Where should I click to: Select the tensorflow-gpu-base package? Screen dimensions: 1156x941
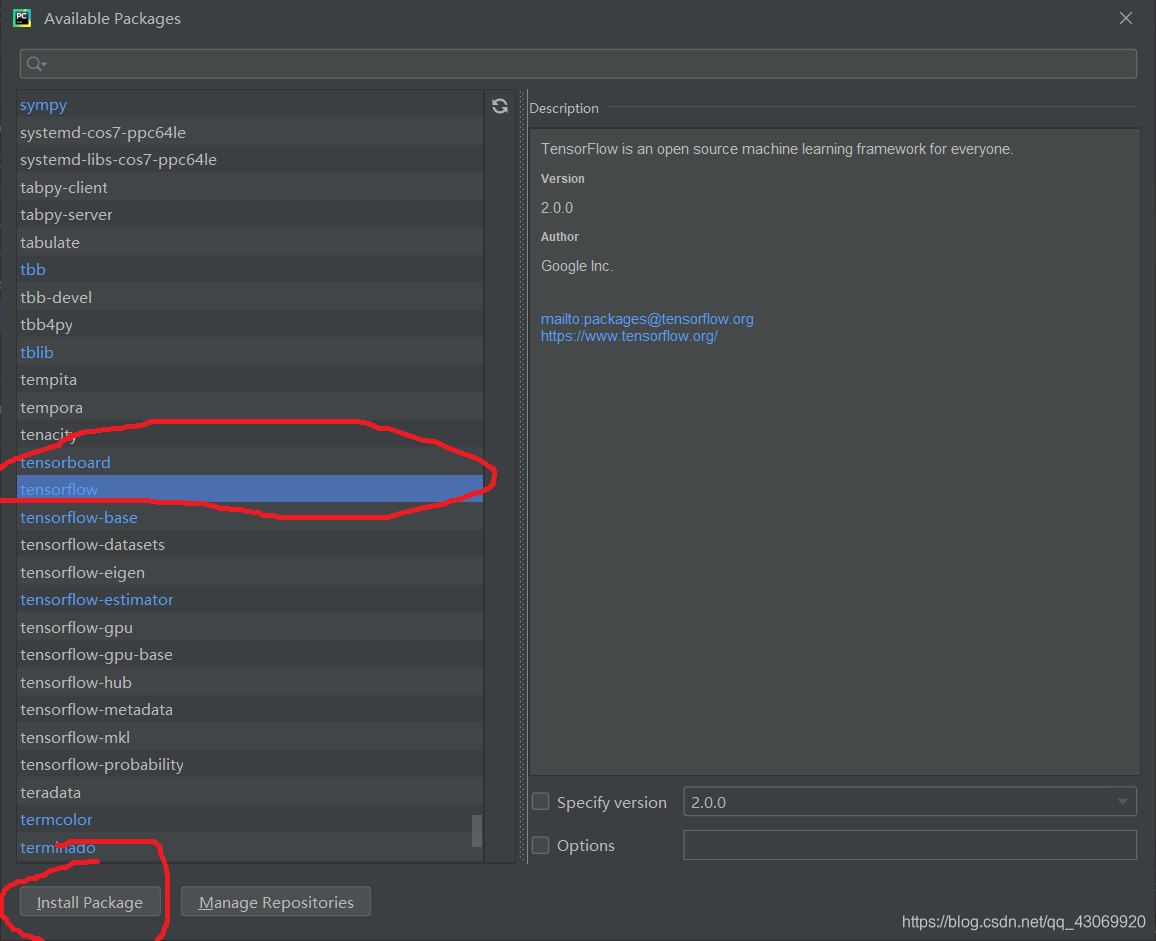click(250, 654)
